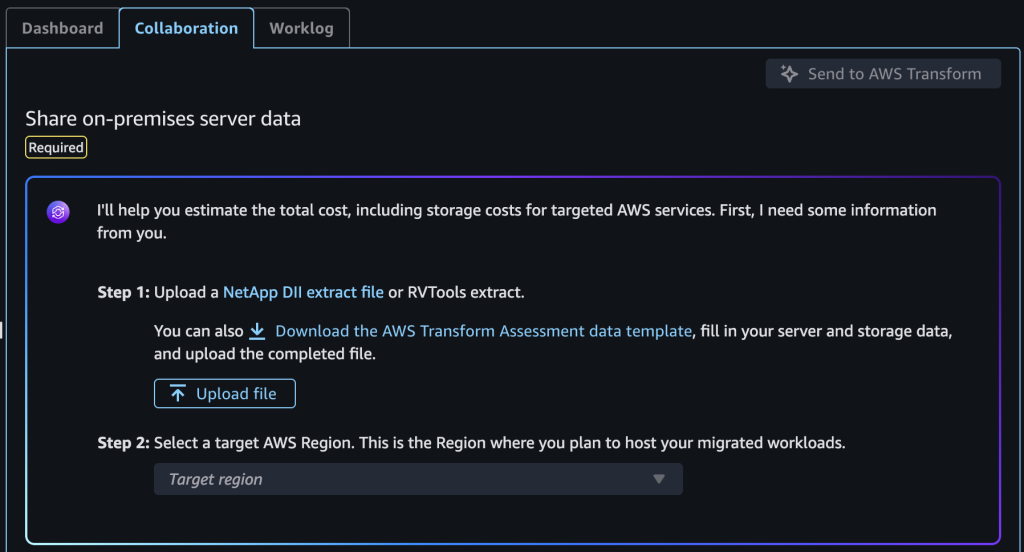Click the left edge panel resize handle
The image size is (1024, 552).
2,330
